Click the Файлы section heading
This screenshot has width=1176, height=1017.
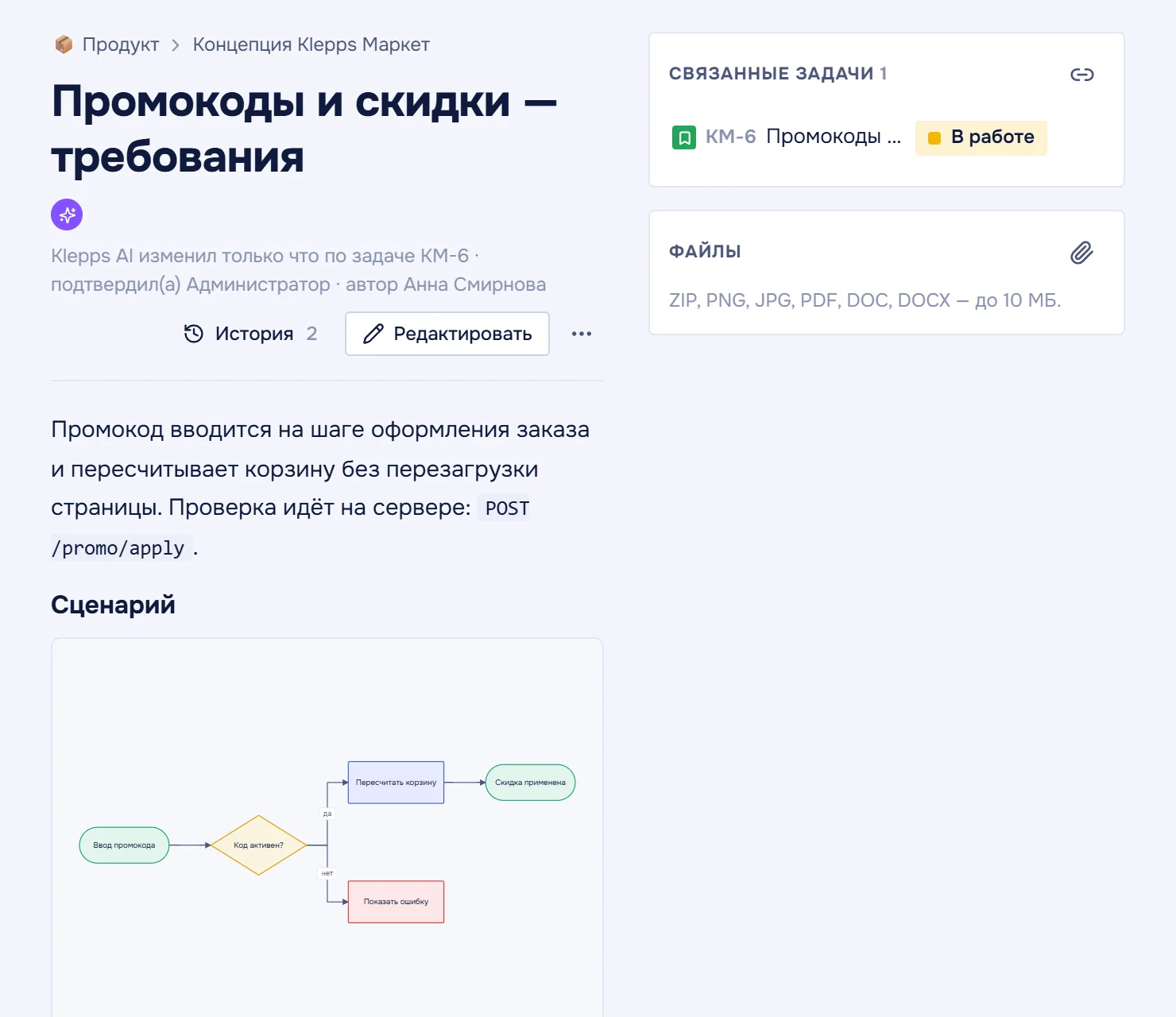point(705,252)
